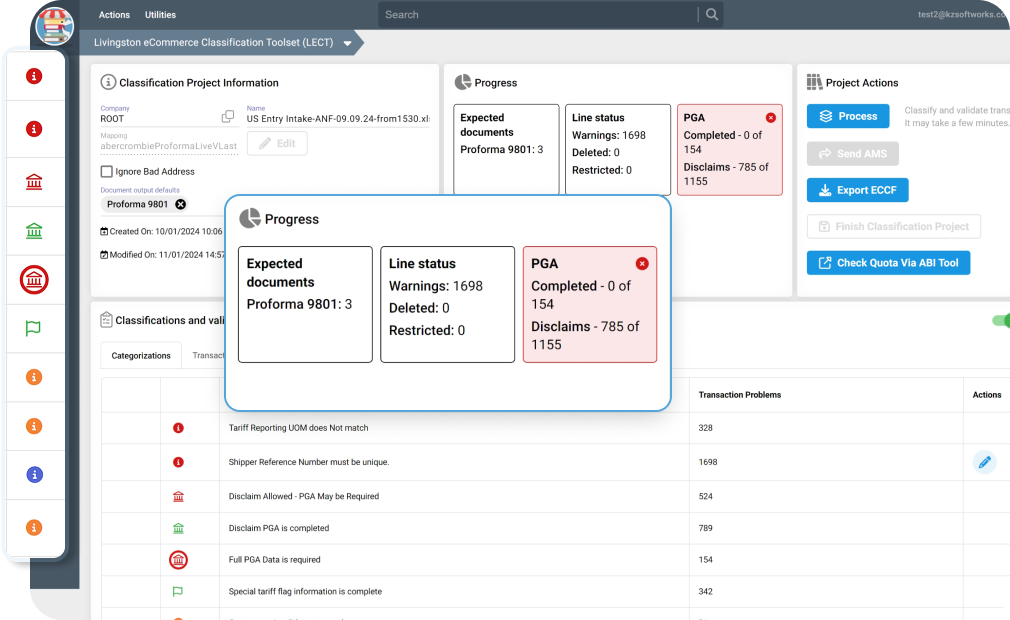The image size is (1010, 620).
Task: Click "Tariff Reporting UOM does Not match" row text
Action: point(298,427)
